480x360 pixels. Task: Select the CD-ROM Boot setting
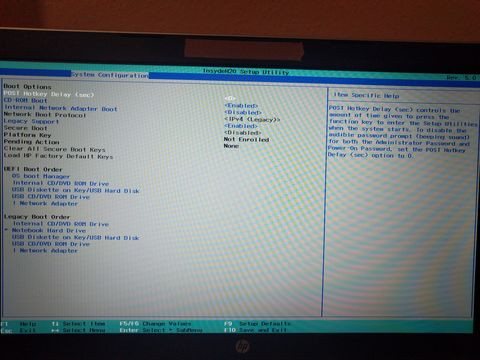point(26,100)
